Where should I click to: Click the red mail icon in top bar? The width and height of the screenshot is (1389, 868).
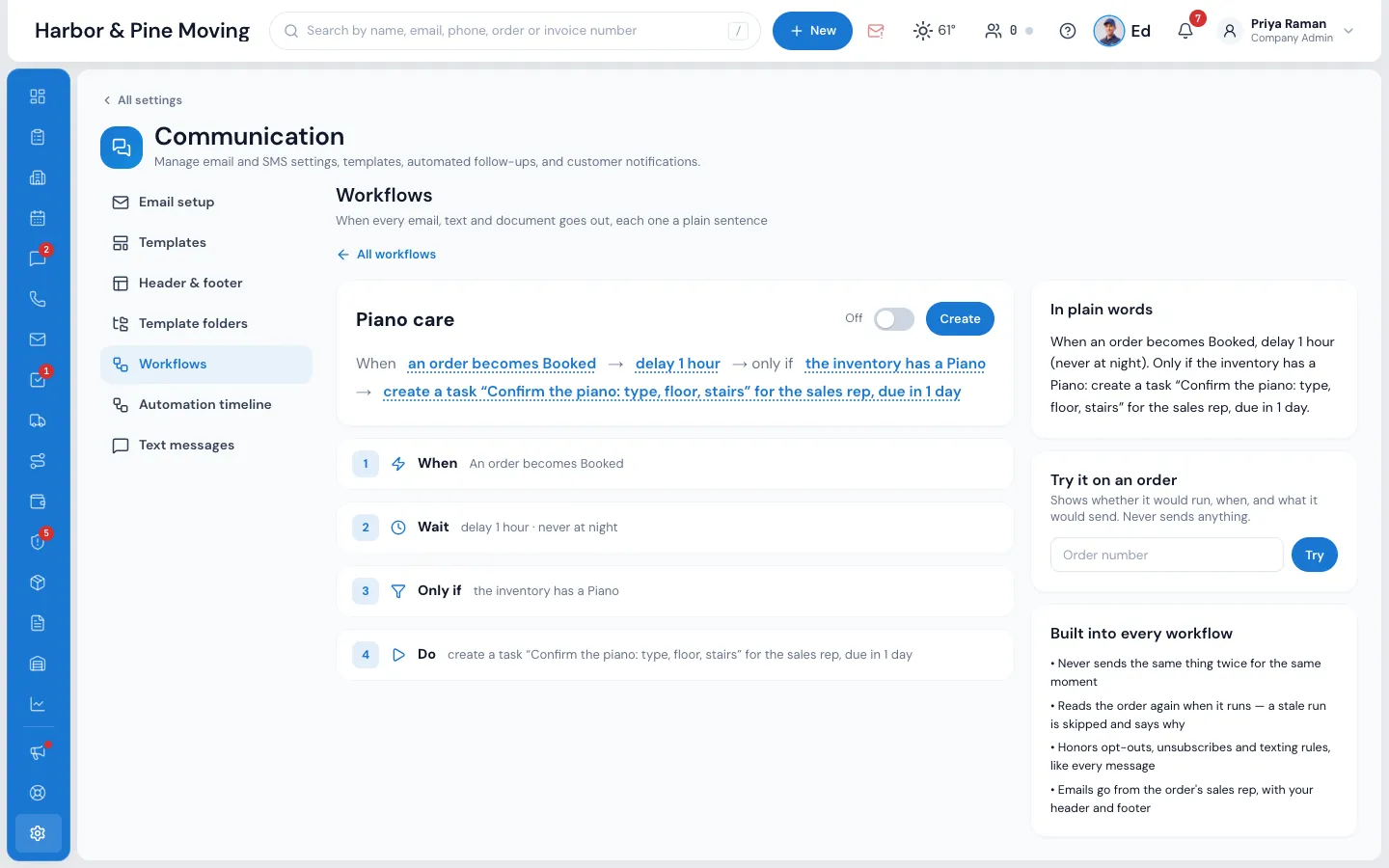(x=876, y=31)
